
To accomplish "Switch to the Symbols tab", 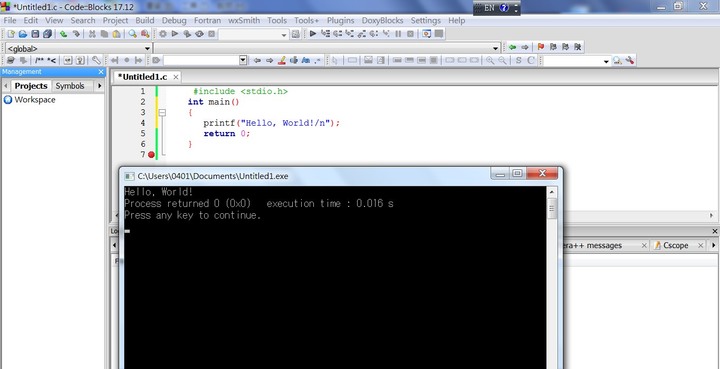I will (70, 86).
